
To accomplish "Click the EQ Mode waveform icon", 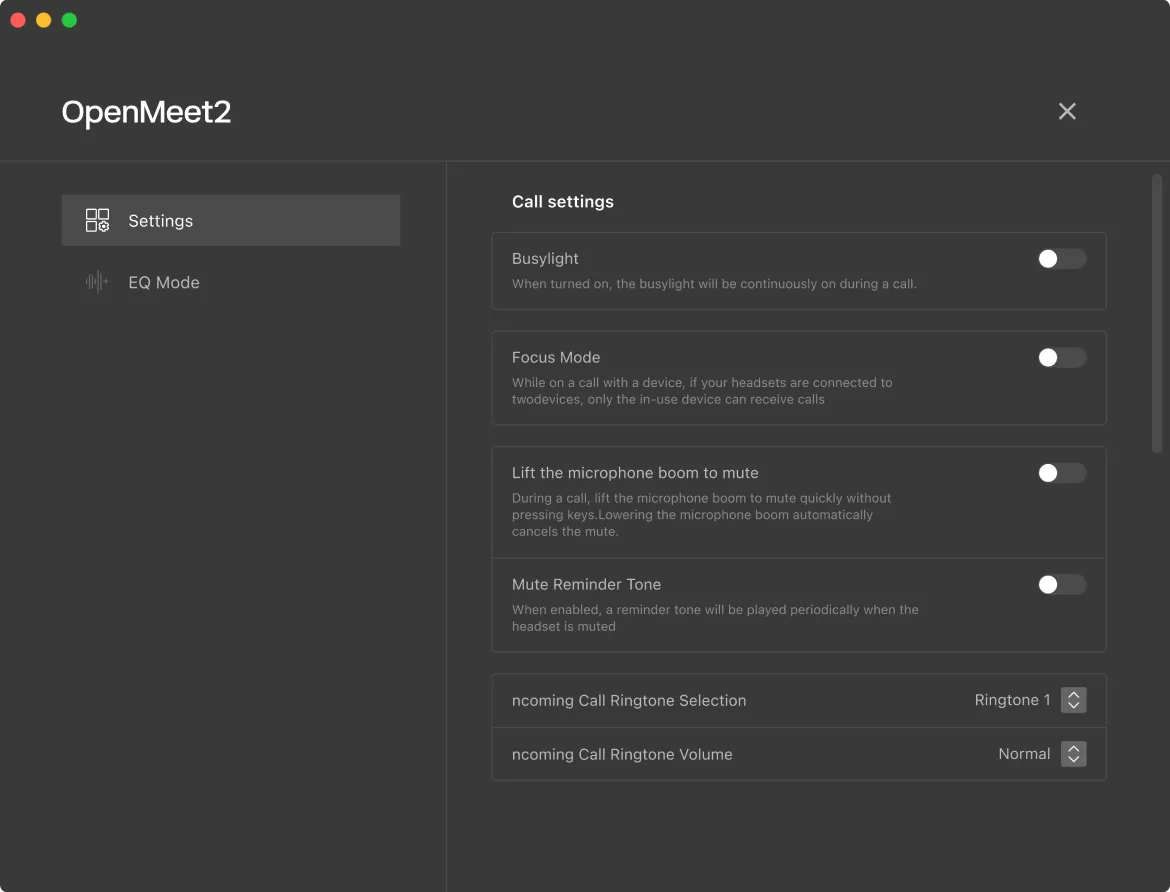I will click(97, 281).
